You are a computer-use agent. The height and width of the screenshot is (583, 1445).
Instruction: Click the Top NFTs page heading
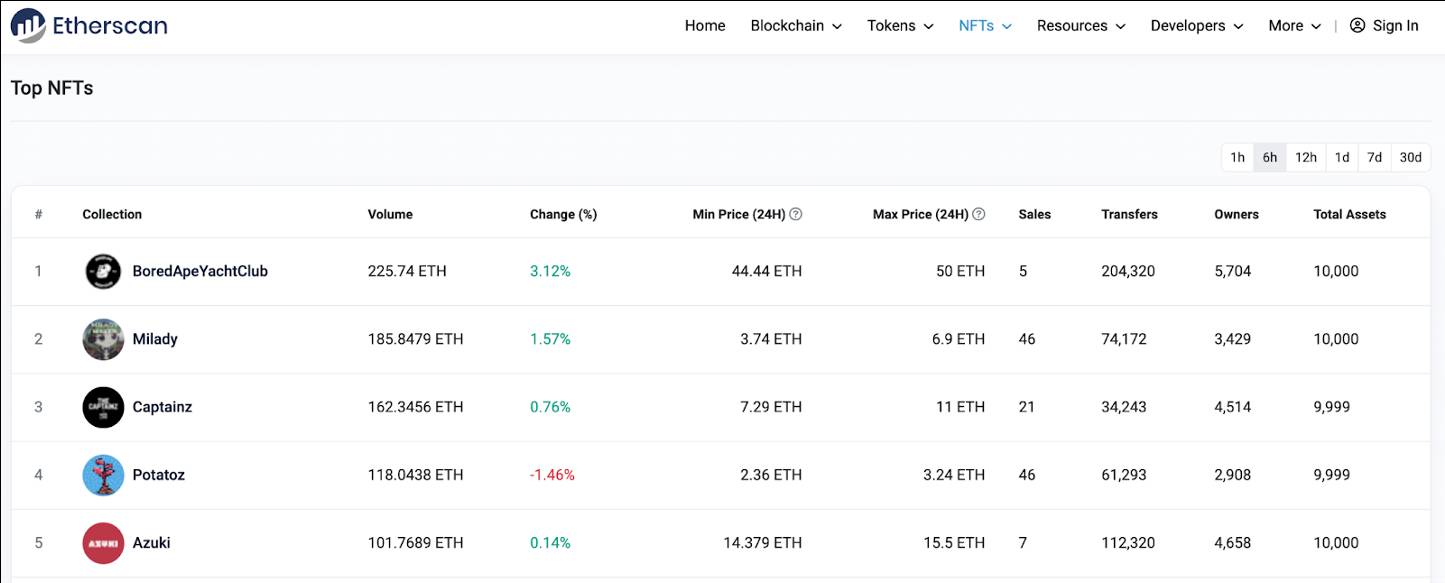tap(52, 88)
